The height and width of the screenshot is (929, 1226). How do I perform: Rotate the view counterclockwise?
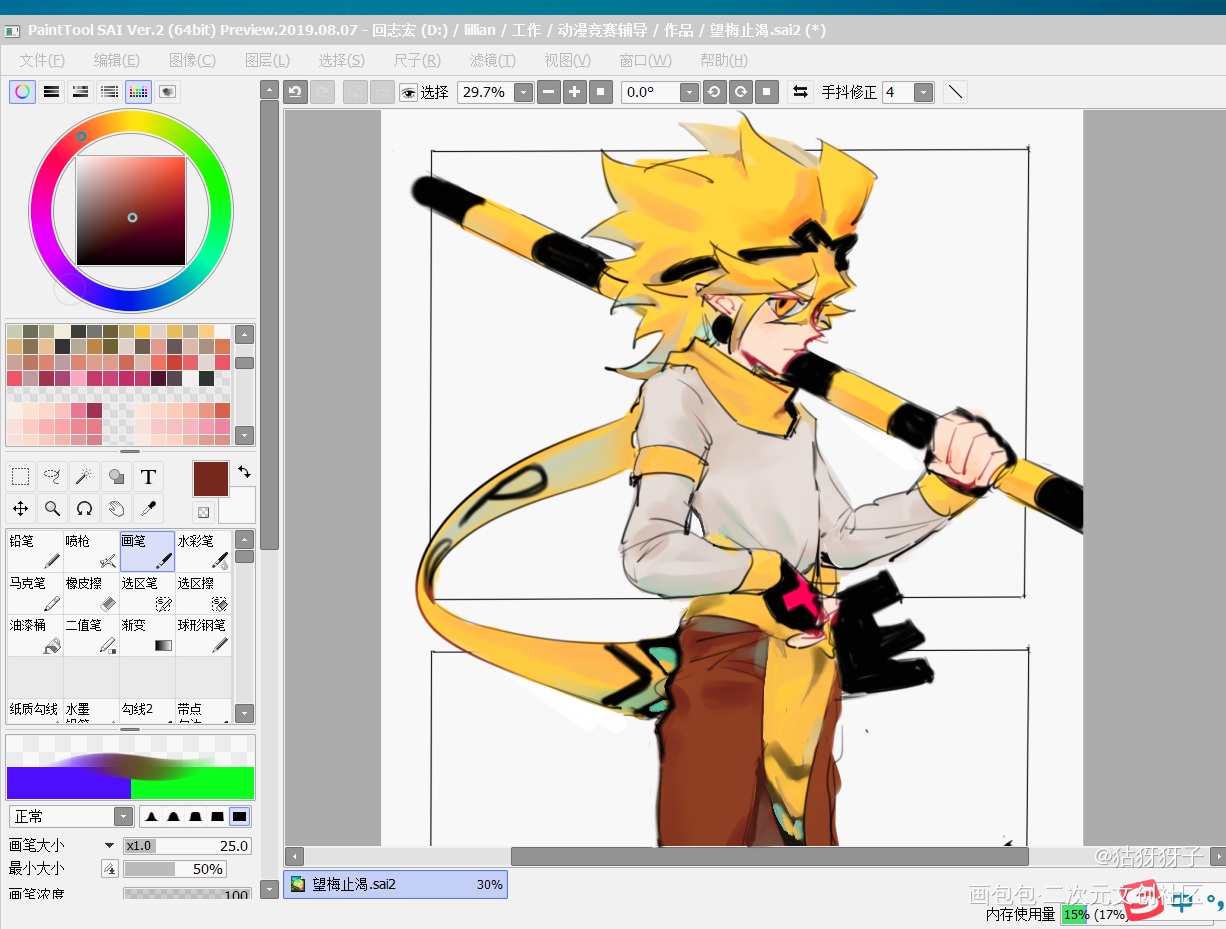pyautogui.click(x=714, y=92)
